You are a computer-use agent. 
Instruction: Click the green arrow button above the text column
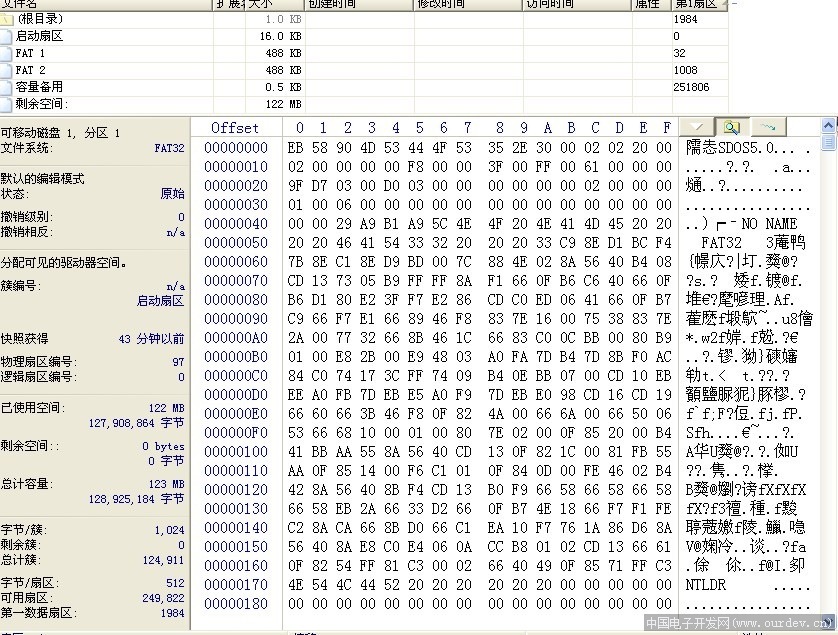pyautogui.click(x=767, y=127)
